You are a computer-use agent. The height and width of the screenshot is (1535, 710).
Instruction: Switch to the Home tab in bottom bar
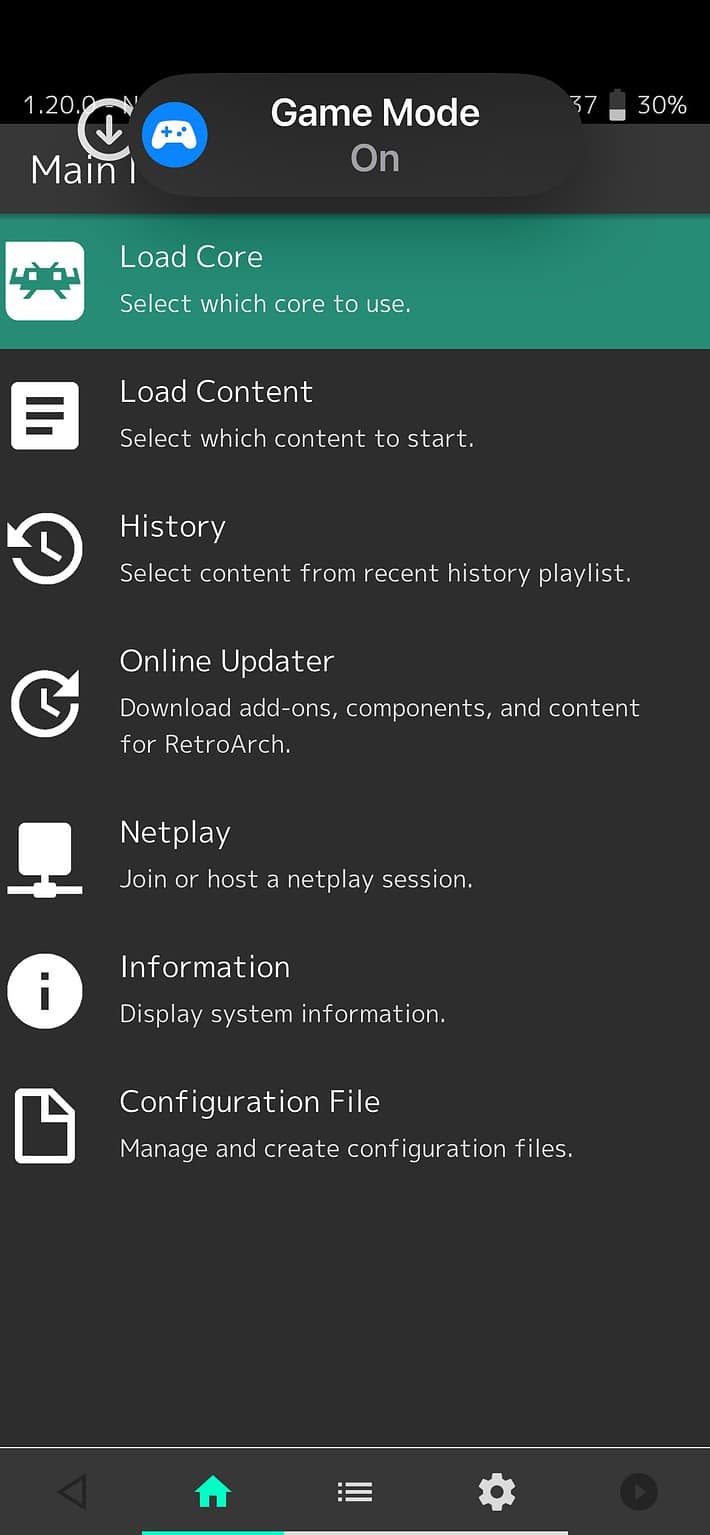click(x=213, y=1492)
